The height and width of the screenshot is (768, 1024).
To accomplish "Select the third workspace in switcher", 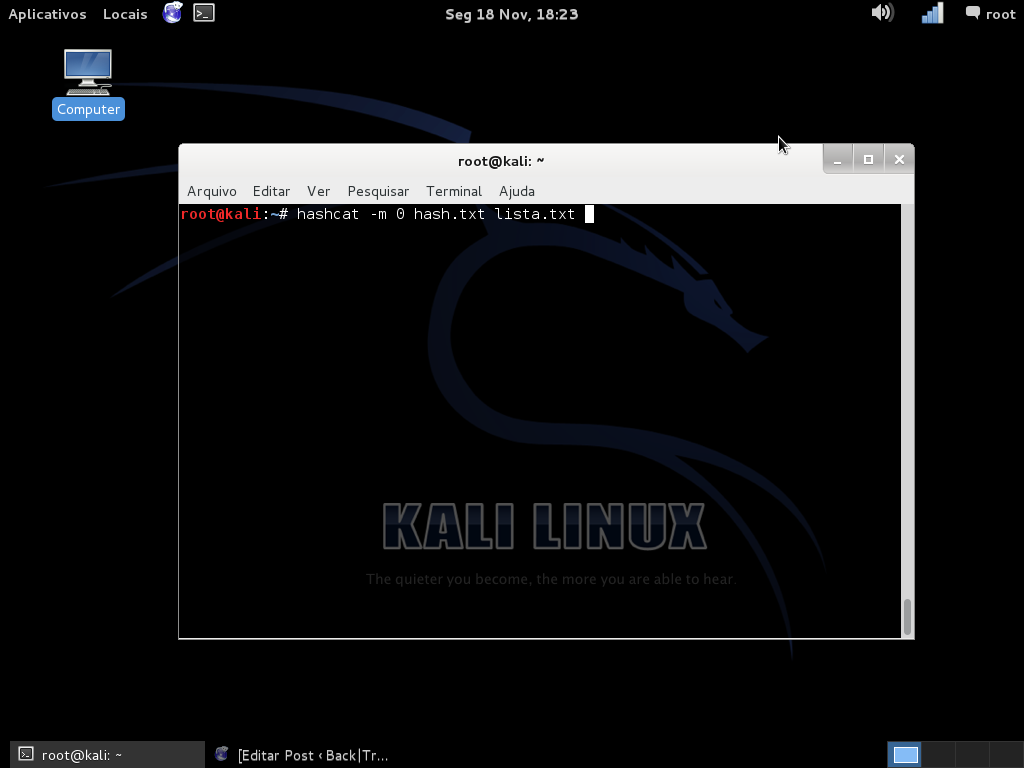I will [x=972, y=755].
